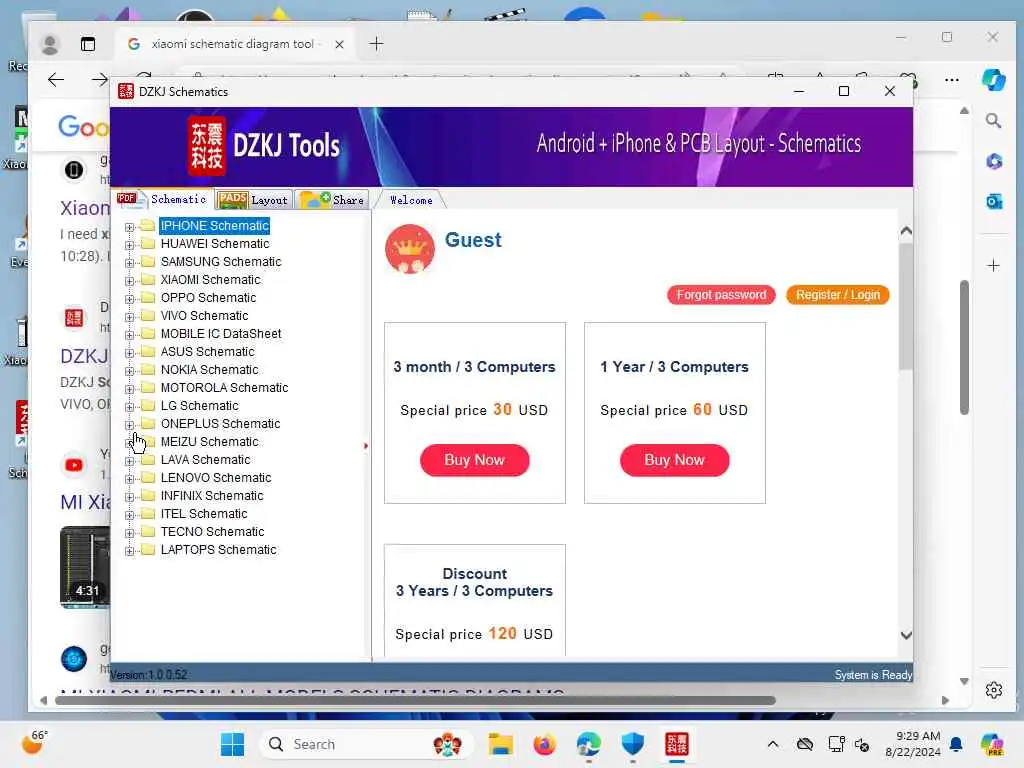Expand the MOBILE IC DataSheet node
Viewport: 1024px width, 768px height.
129,335
